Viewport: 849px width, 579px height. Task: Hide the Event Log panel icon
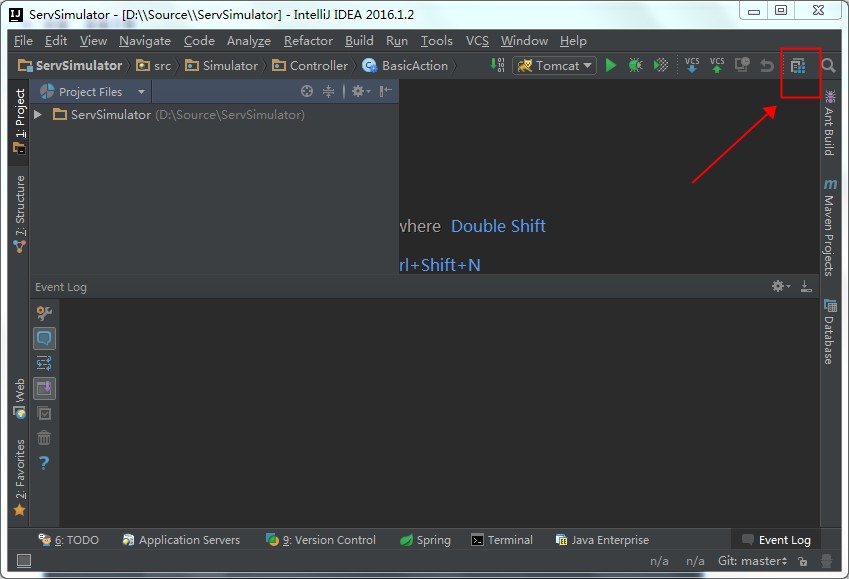click(x=806, y=286)
